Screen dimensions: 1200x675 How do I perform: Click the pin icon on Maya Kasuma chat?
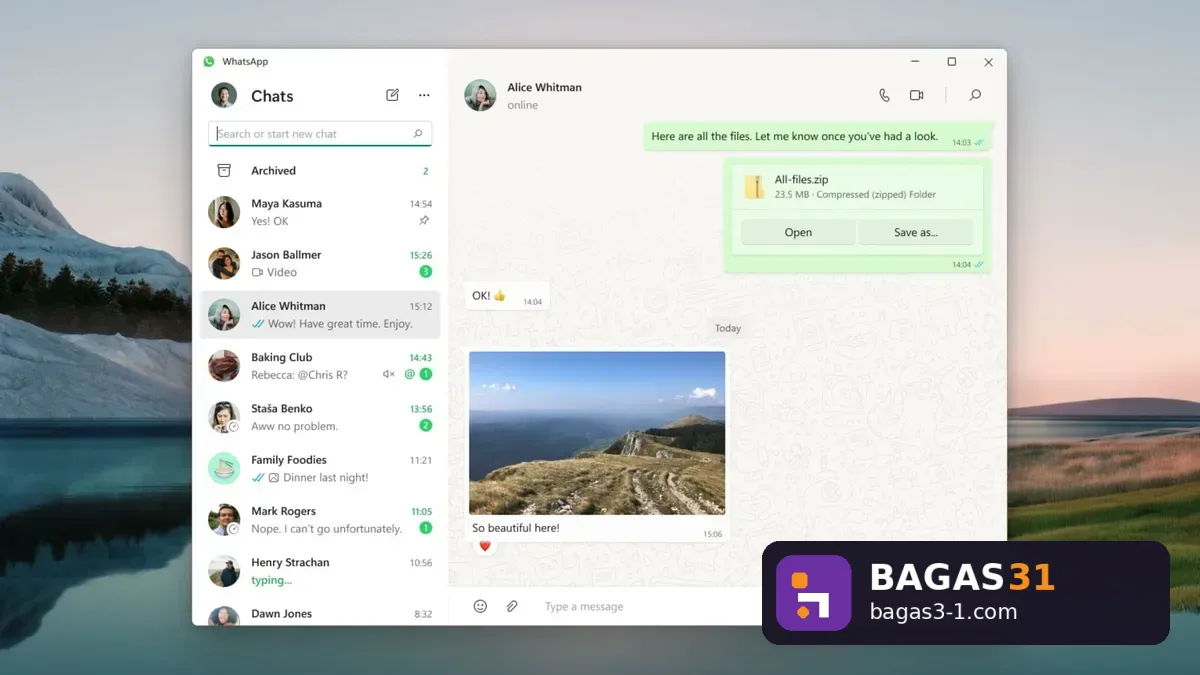(x=424, y=221)
